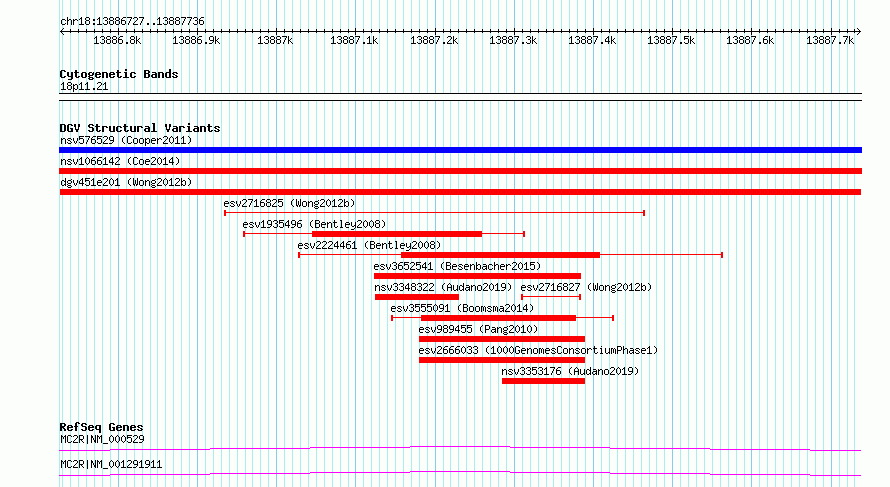The width and height of the screenshot is (890, 487).
Task: Click the RefSeq Genes track title
Action: (101, 427)
